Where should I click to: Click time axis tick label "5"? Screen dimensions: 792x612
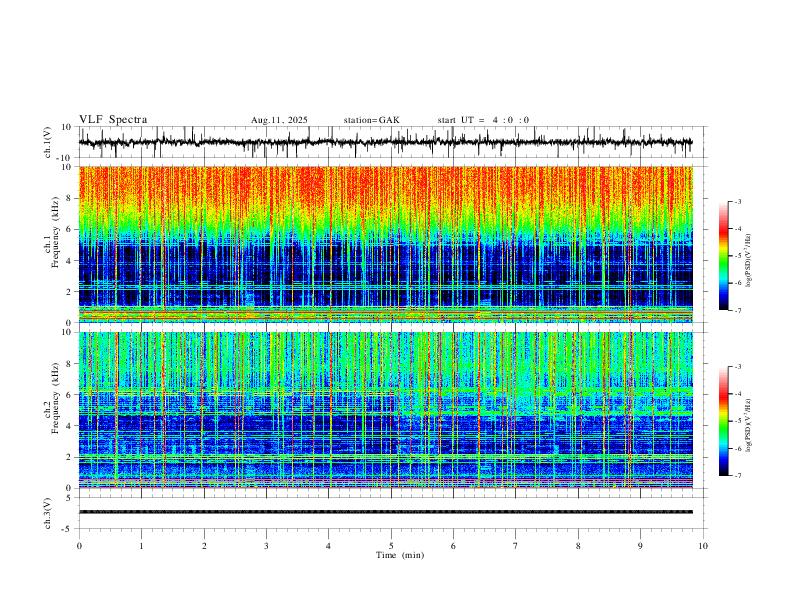(x=391, y=546)
